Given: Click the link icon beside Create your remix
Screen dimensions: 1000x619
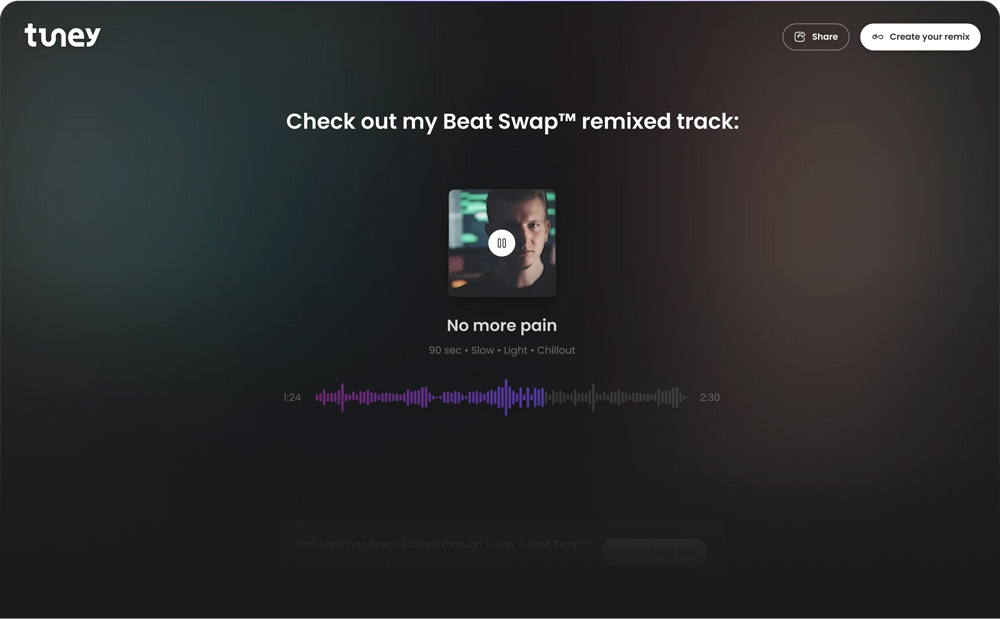Looking at the screenshot, I should 878,37.
